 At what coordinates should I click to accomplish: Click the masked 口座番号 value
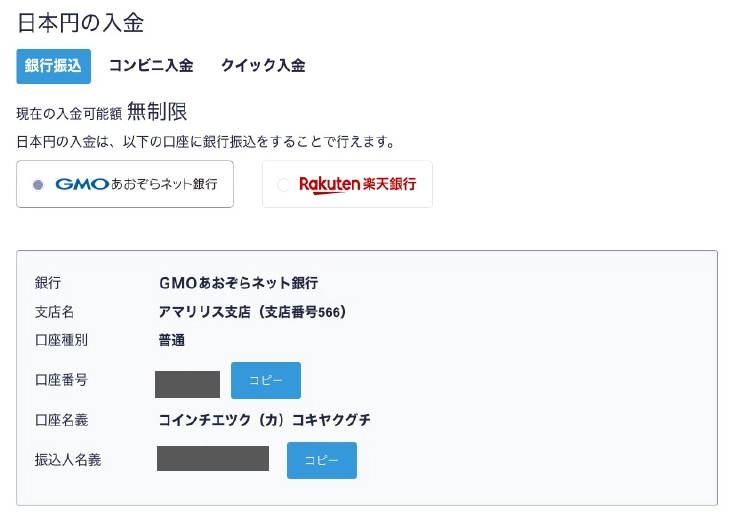[x=188, y=384]
